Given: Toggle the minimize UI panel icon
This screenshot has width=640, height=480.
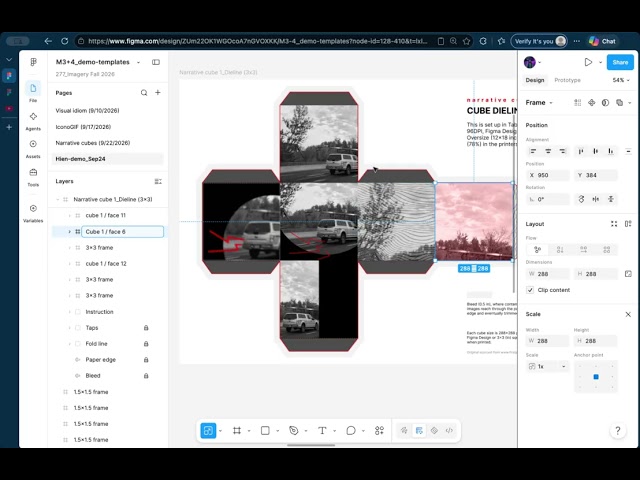Looking at the screenshot, I should (x=156, y=62).
